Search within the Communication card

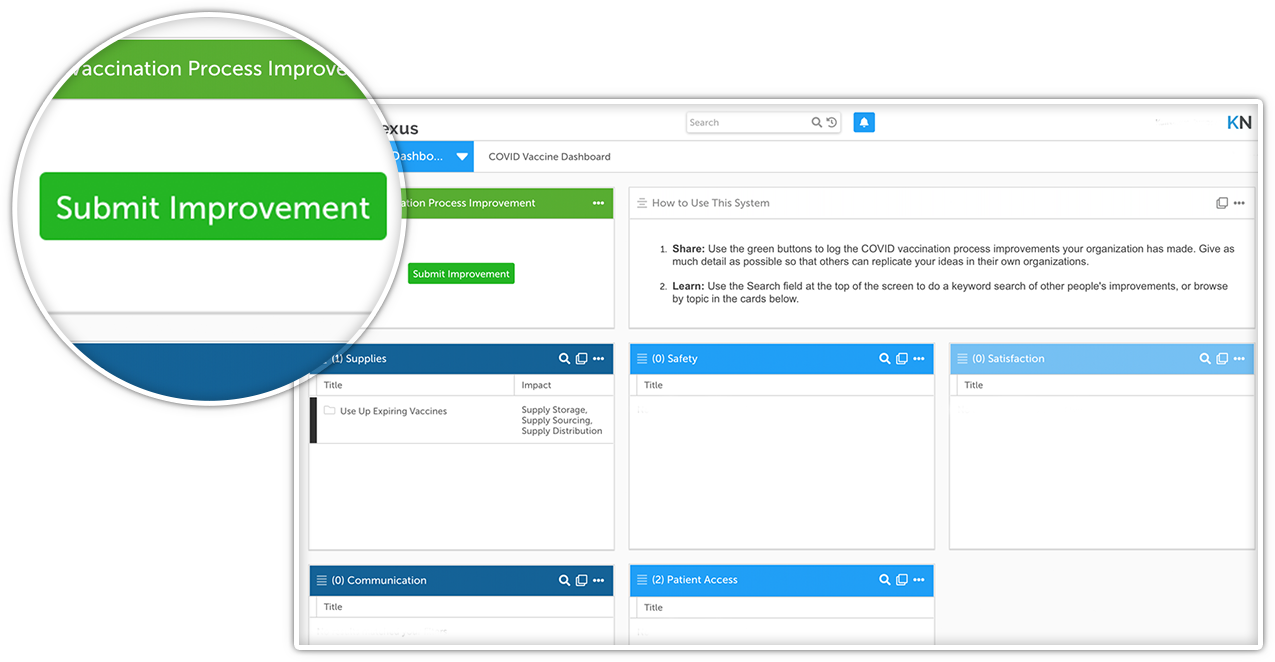(x=564, y=580)
